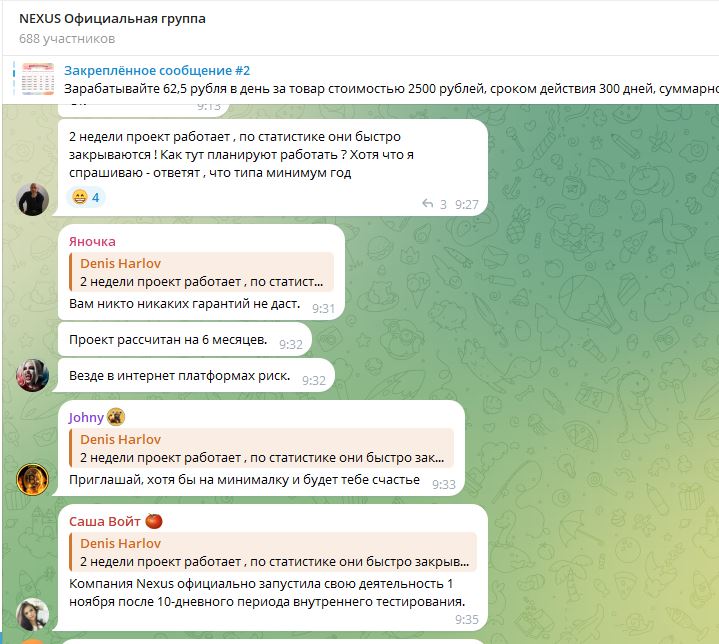The width and height of the screenshot is (719, 644).
Task: Open the pinned message thumbnail image
Action: [x=38, y=79]
